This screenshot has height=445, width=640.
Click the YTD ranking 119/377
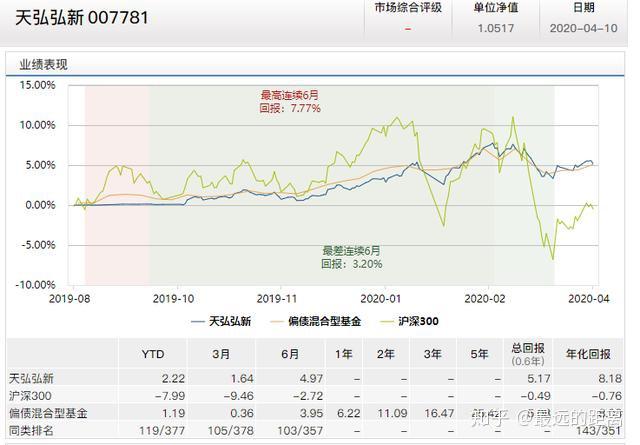(162, 431)
